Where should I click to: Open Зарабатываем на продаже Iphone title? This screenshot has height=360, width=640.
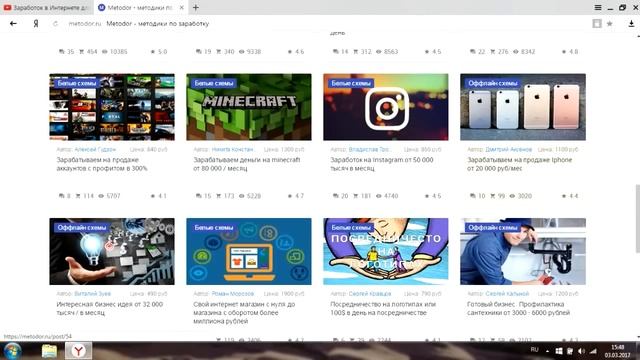coord(520,164)
